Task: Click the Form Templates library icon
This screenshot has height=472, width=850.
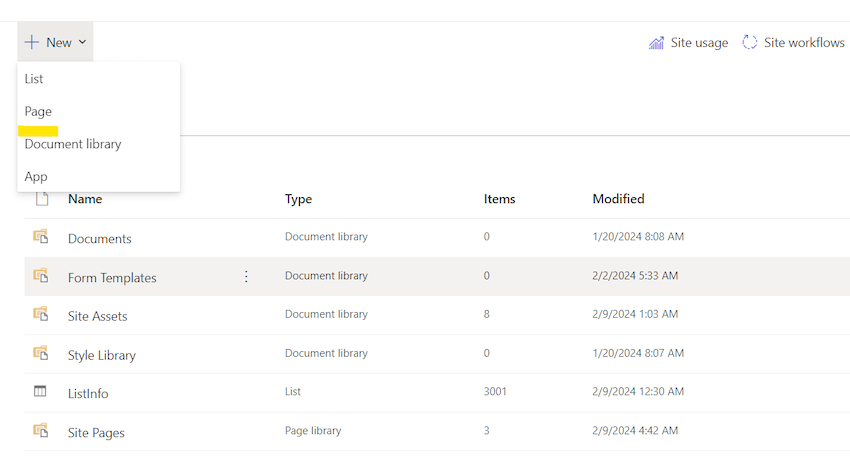Action: (41, 276)
